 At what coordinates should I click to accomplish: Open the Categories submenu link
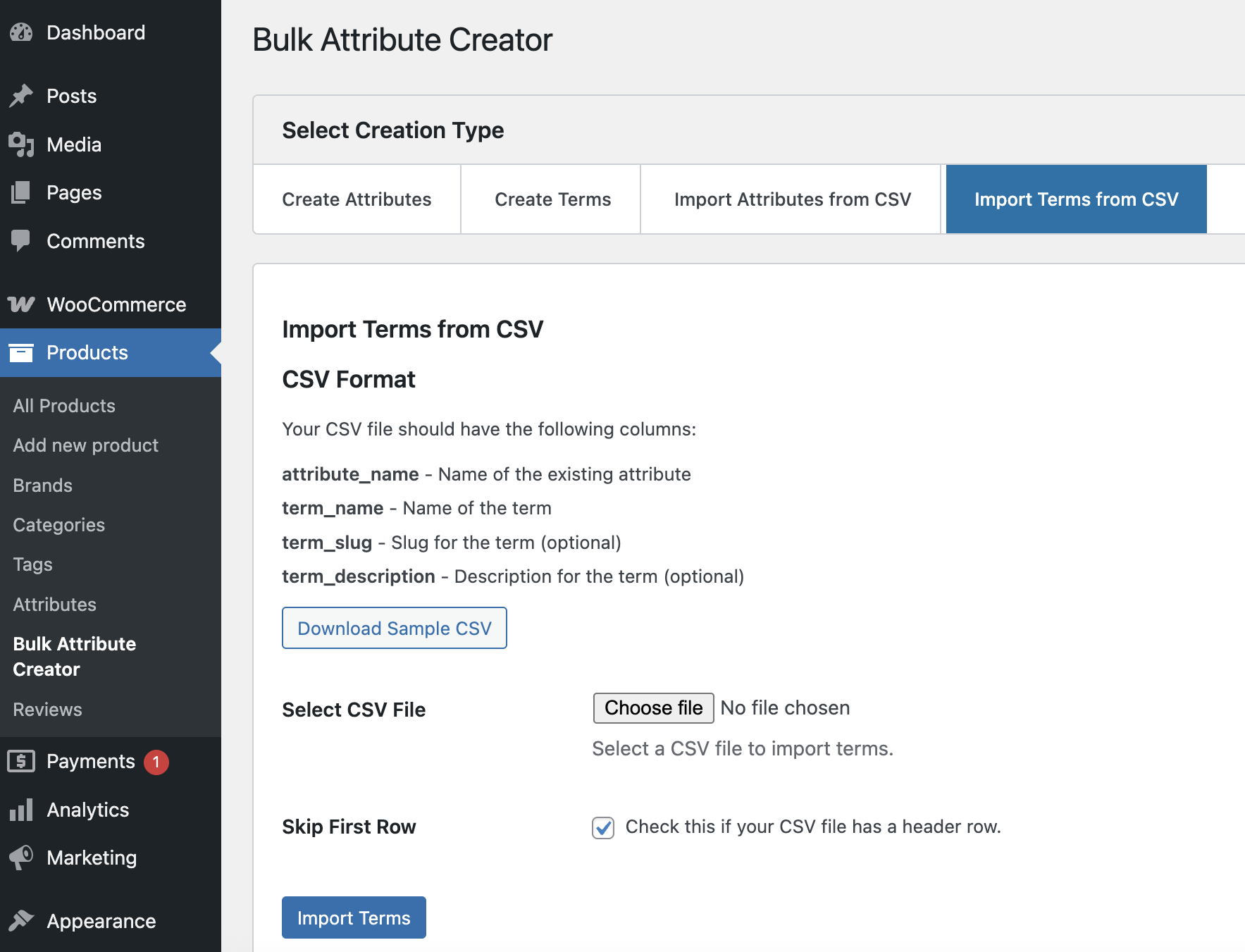tap(59, 525)
